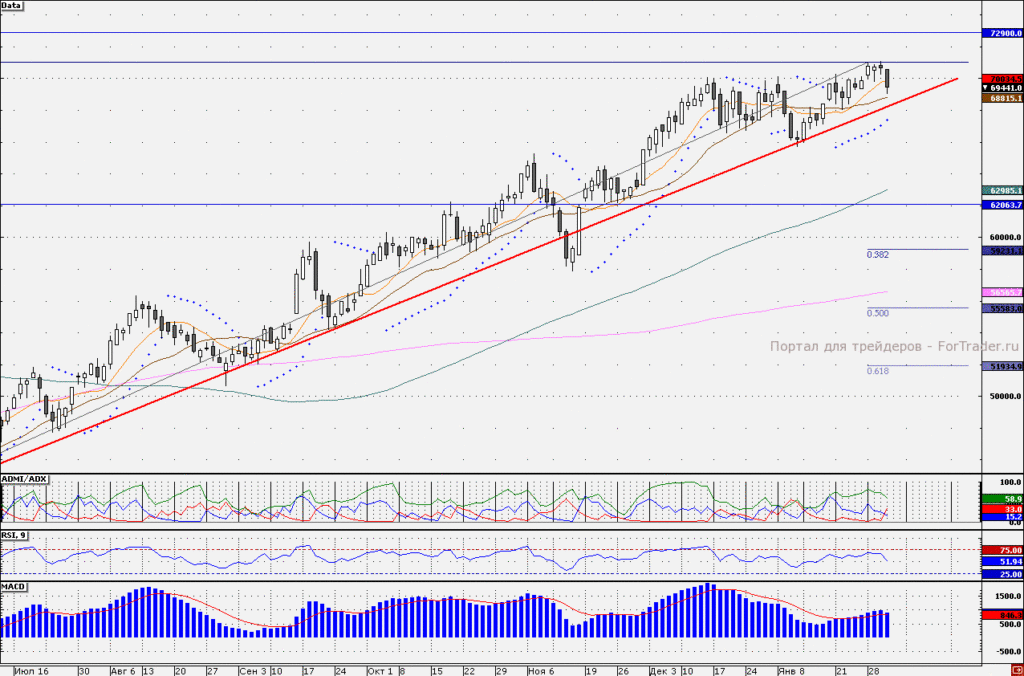Image resolution: width=1024 pixels, height=676 pixels.
Task: Open the MACD indicator label
Action: (13, 587)
